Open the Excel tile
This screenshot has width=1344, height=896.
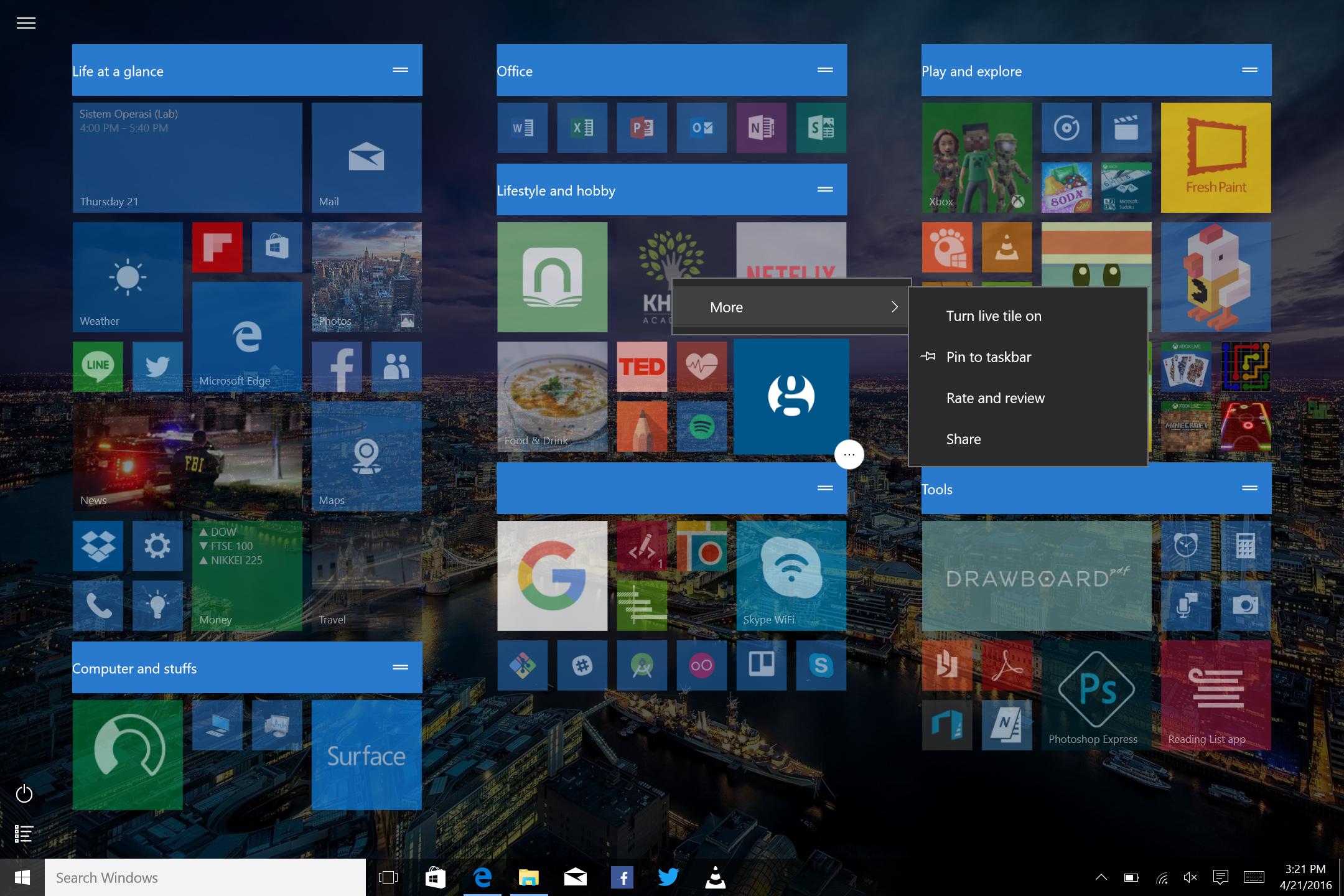(582, 128)
